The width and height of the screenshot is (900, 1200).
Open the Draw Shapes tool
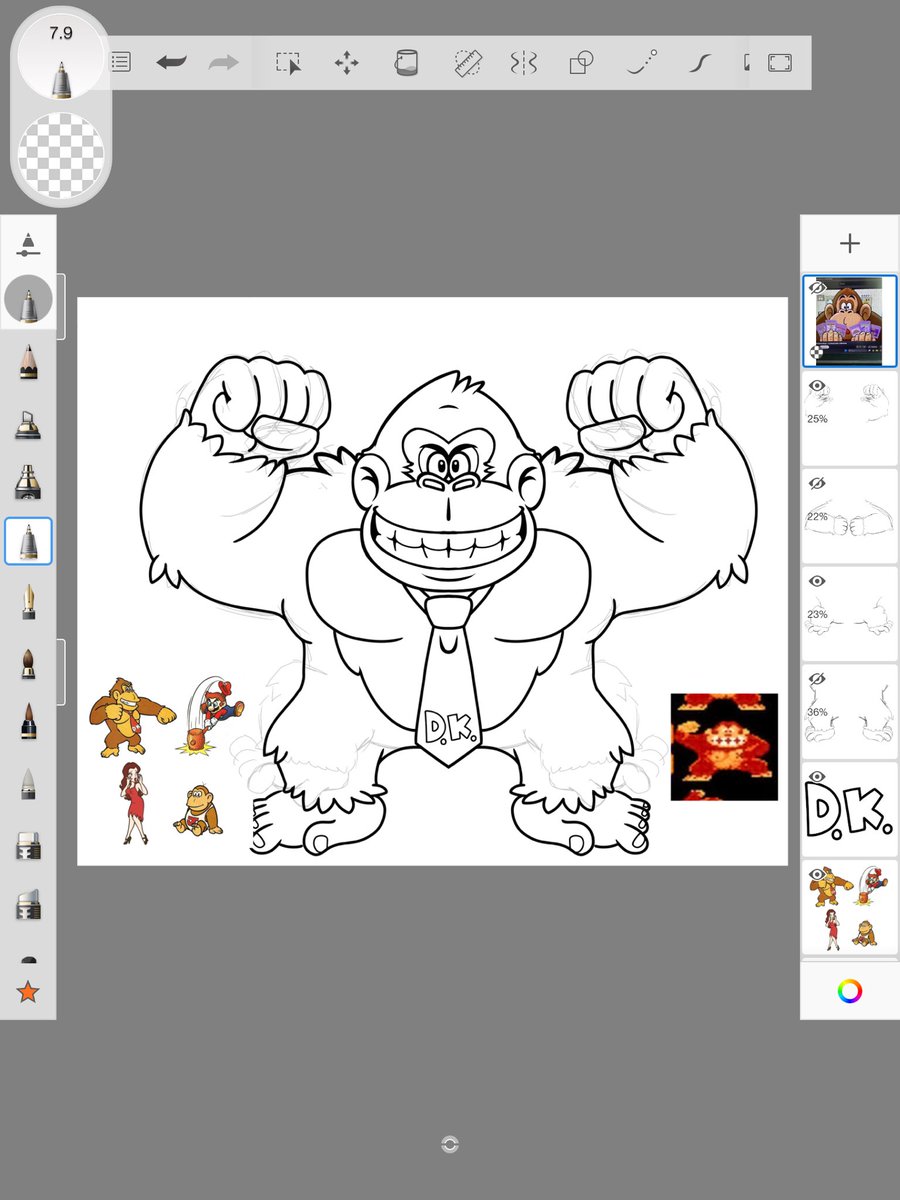(581, 63)
